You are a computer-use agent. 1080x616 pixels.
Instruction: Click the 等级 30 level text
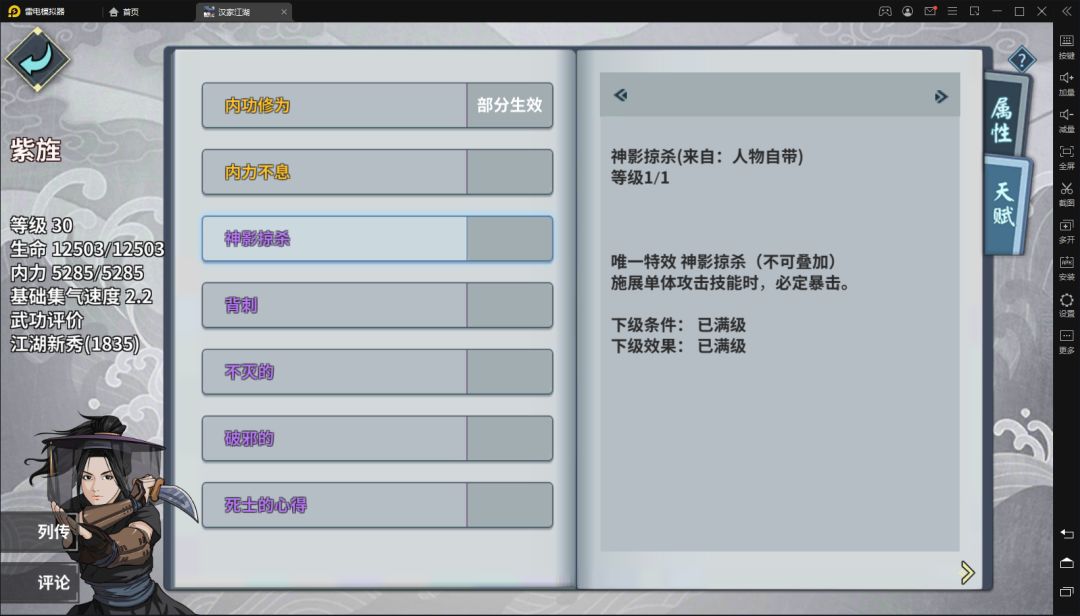tap(41, 225)
